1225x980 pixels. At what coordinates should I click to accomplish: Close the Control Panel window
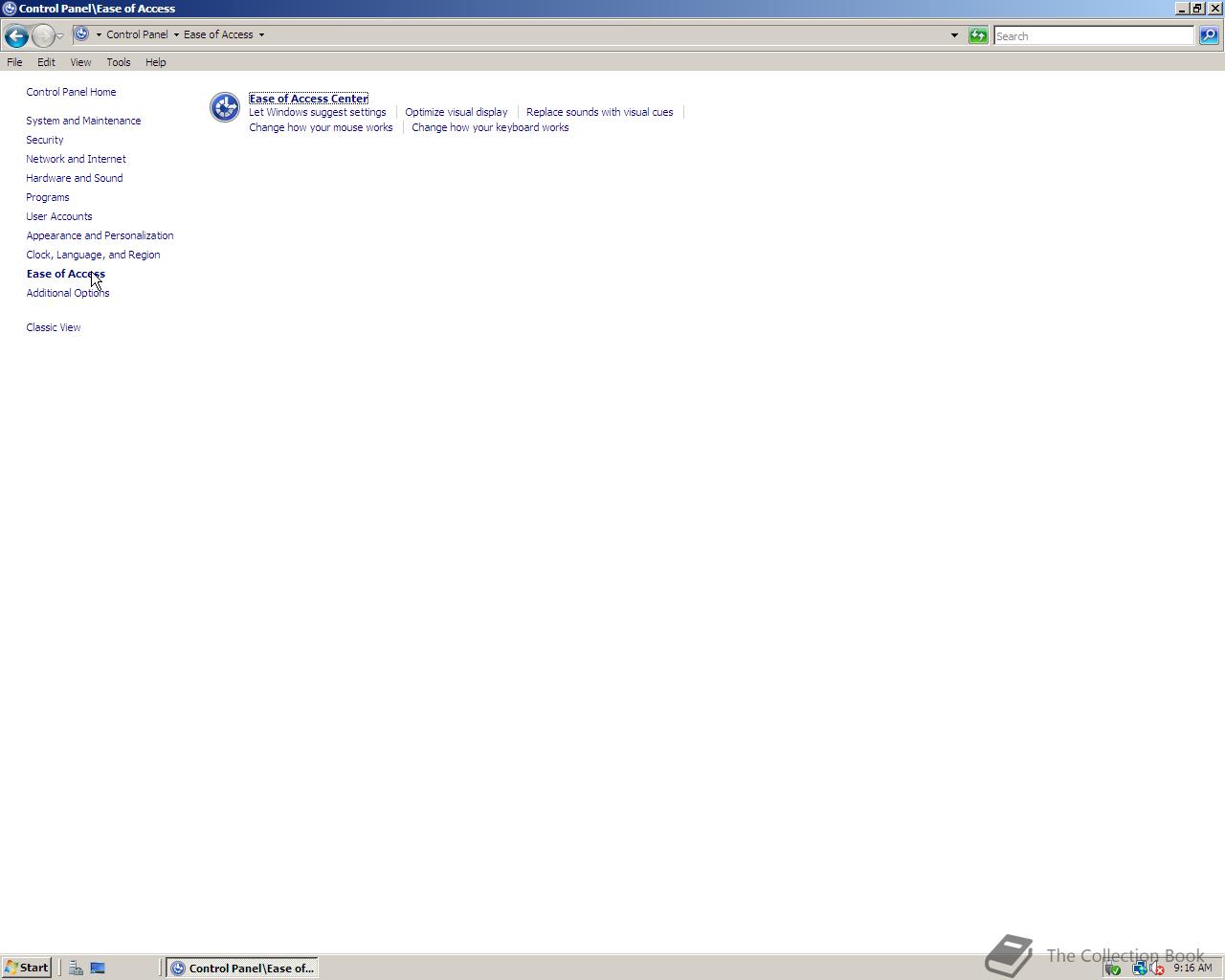[x=1215, y=8]
